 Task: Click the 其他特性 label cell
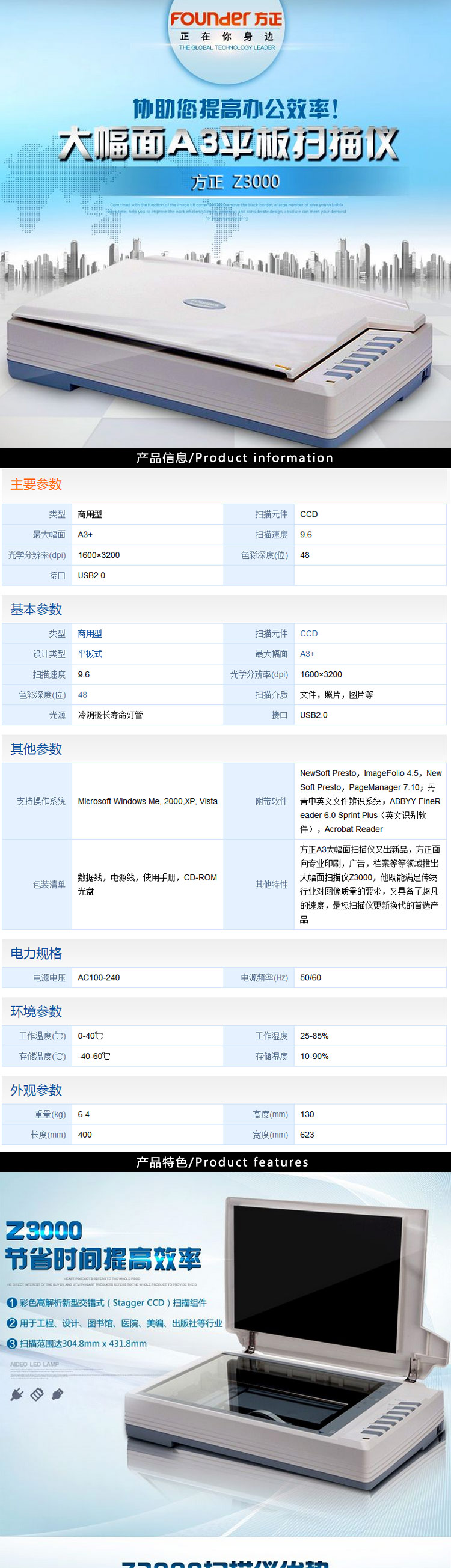tap(259, 885)
